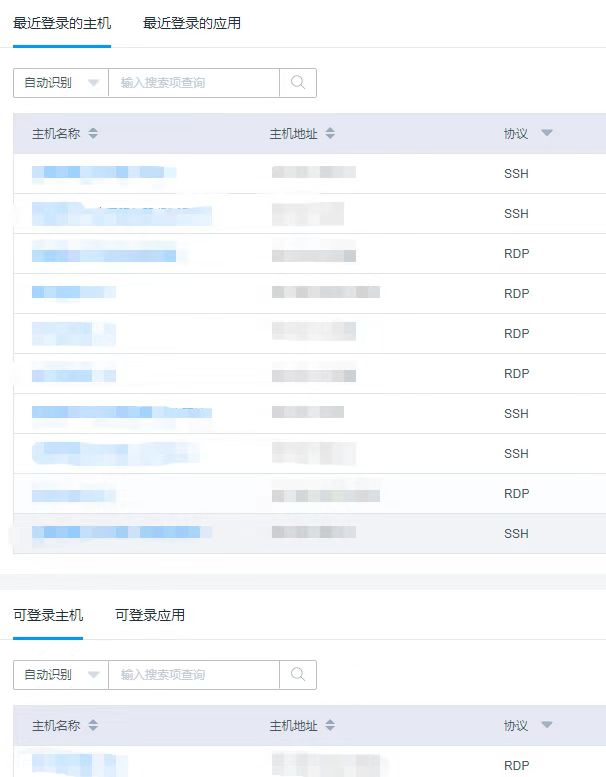Open blurred host name link in first row
This screenshot has width=606, height=777.
pos(104,172)
